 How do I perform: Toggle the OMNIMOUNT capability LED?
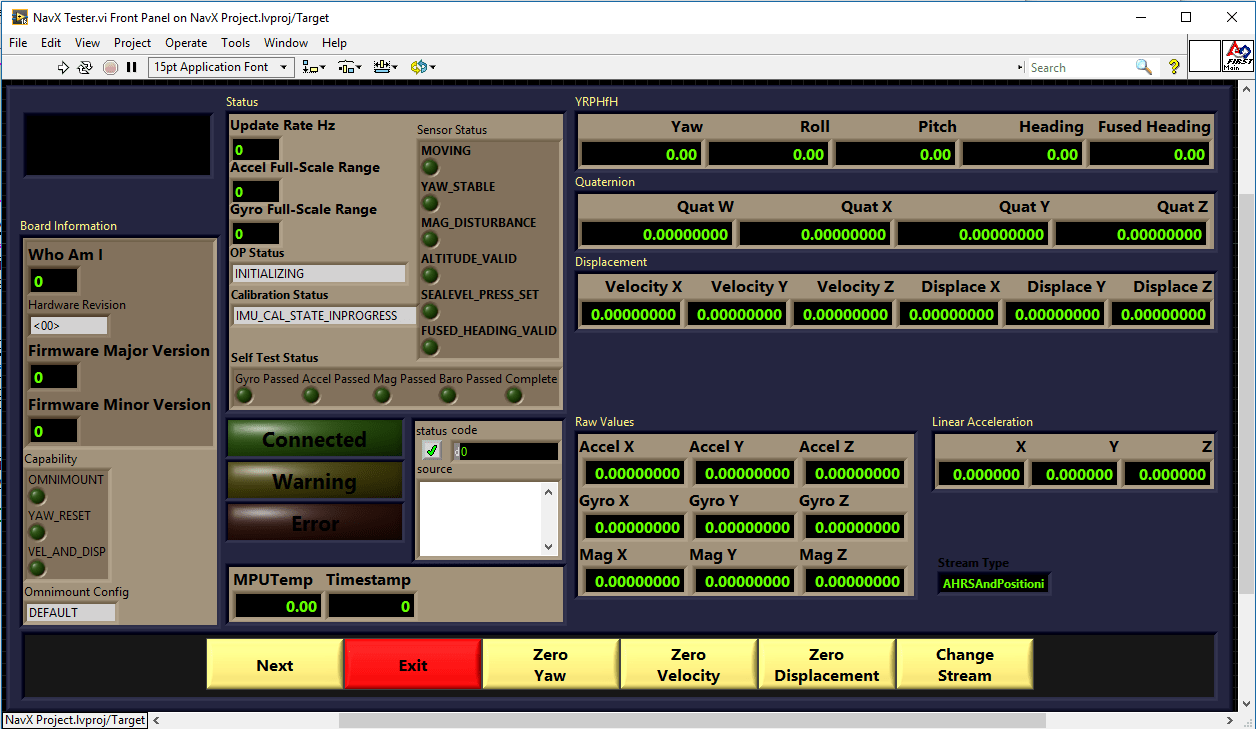click(36, 496)
